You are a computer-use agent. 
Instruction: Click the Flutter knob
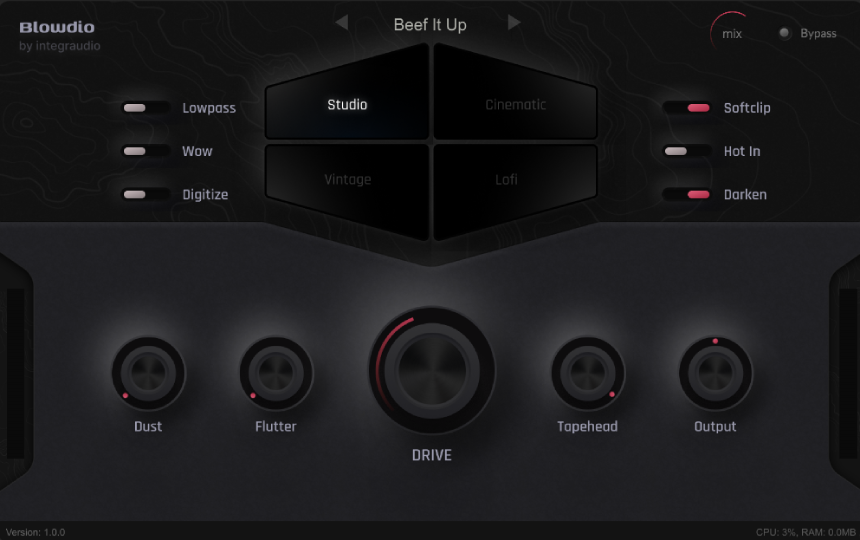coord(276,373)
